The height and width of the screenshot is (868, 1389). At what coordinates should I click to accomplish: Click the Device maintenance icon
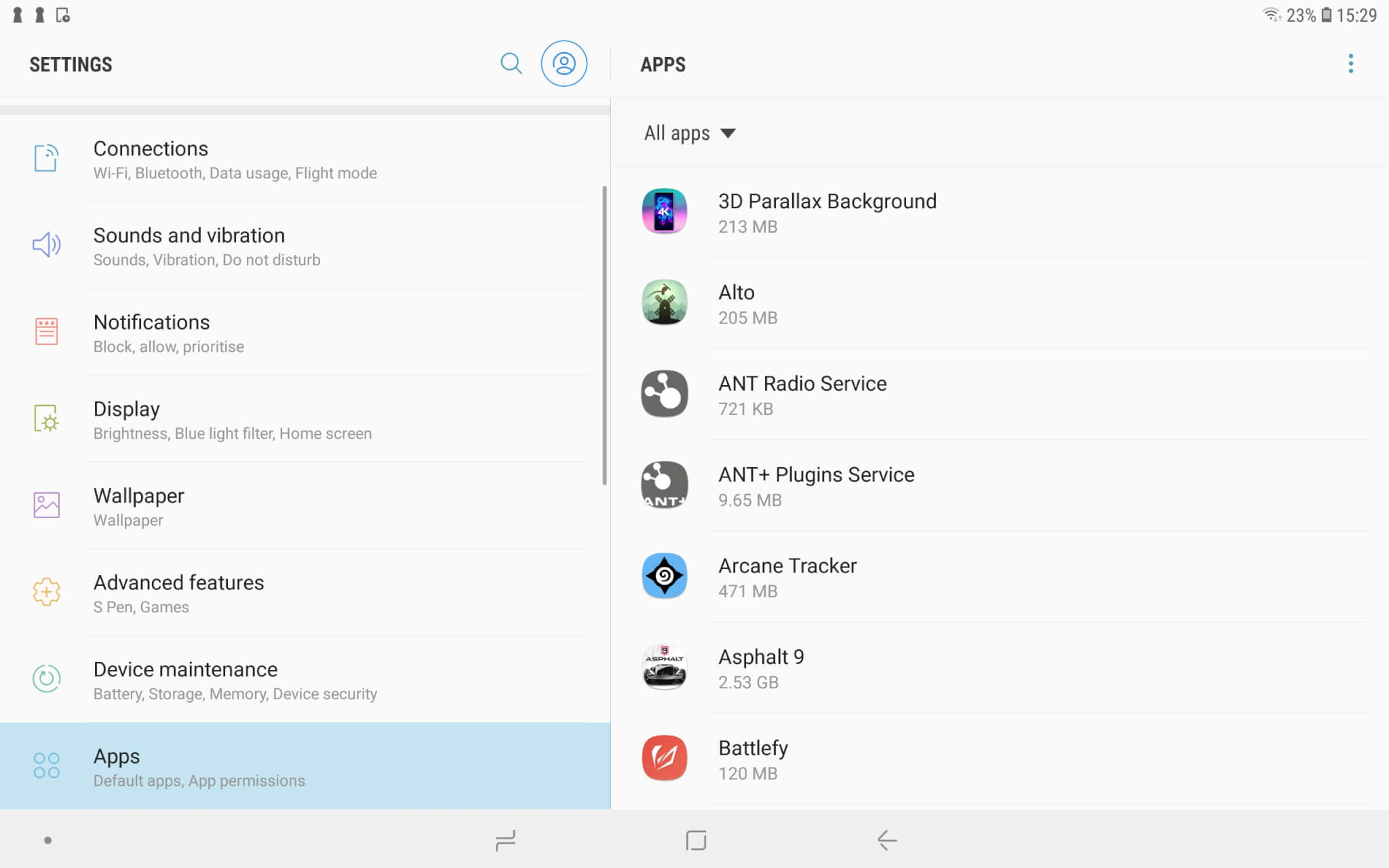click(x=45, y=679)
